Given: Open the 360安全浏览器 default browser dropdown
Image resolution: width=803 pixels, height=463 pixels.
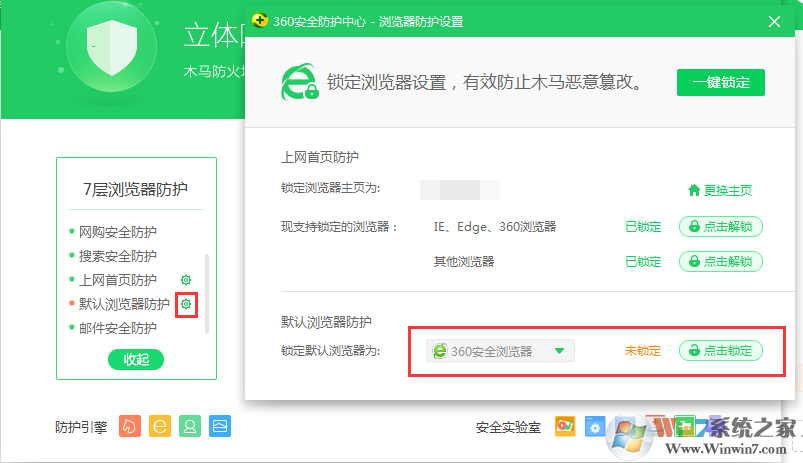Looking at the screenshot, I should [x=500, y=351].
